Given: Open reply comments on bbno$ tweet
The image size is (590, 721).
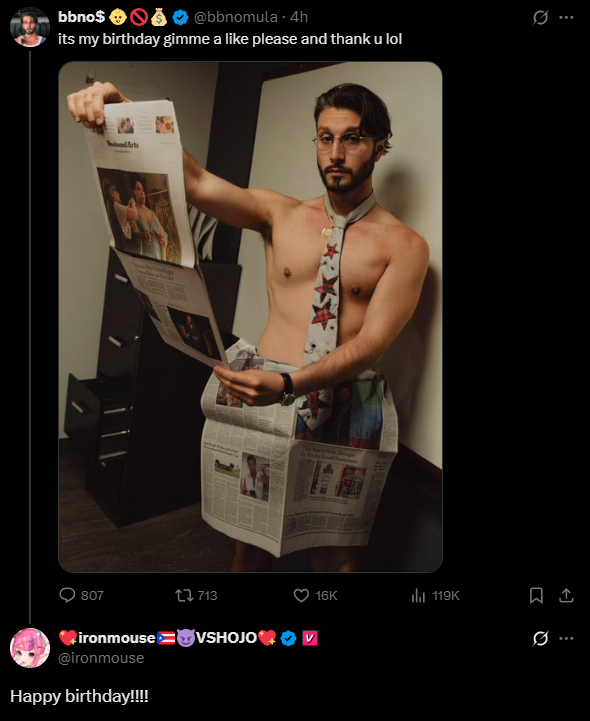Looking at the screenshot, I should coord(81,595).
